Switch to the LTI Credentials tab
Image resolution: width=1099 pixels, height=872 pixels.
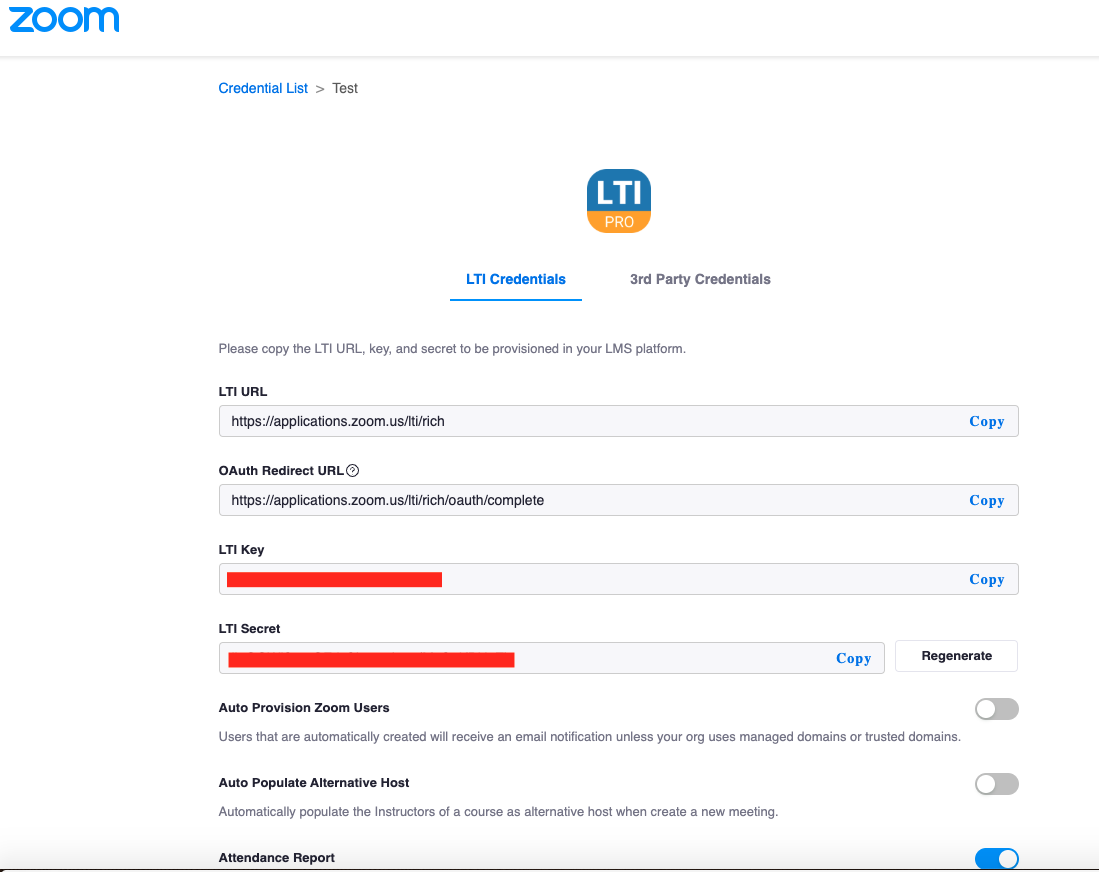[x=516, y=279]
